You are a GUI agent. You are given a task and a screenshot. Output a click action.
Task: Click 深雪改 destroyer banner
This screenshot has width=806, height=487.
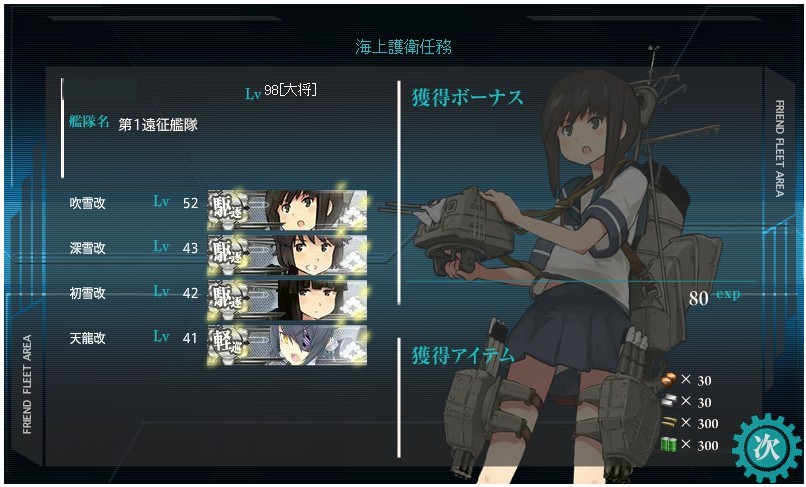[287, 255]
